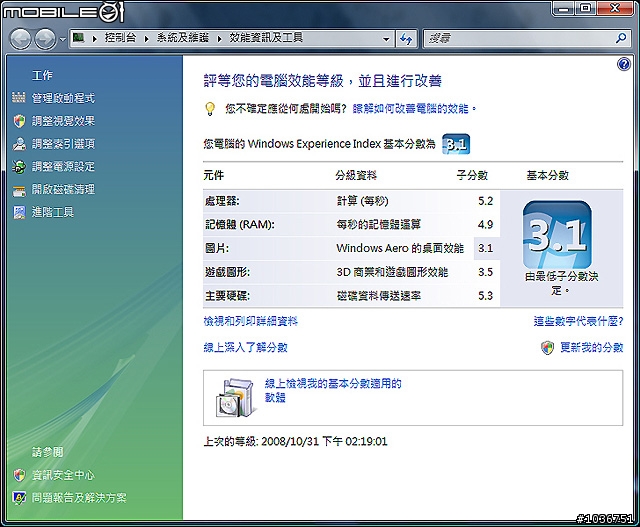Click 檢視和列印詳細資料 link
The image size is (640, 527).
(251, 321)
